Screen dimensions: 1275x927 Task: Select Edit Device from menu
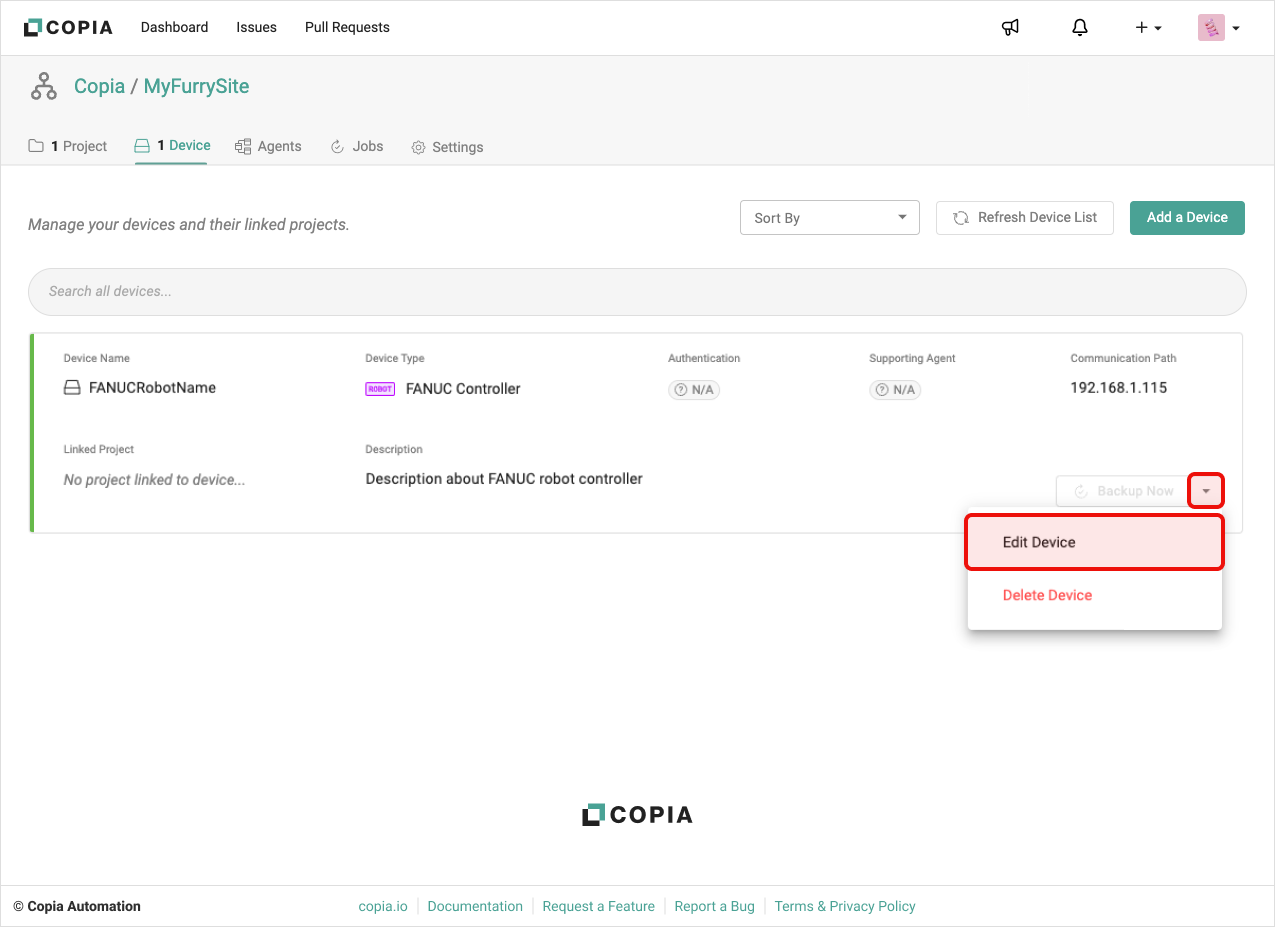pos(1094,542)
